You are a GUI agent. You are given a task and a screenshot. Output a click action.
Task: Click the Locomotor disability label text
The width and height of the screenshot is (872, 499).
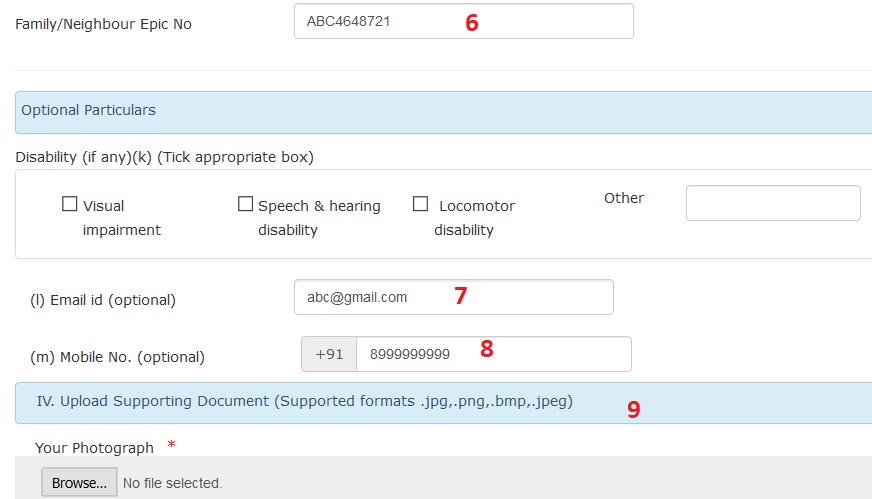click(x=474, y=218)
